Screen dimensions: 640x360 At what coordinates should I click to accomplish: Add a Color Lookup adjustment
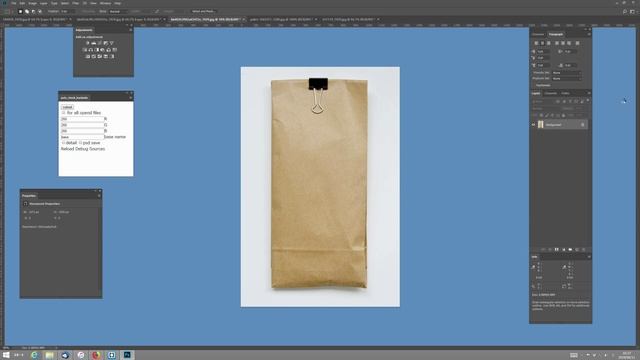[x=115, y=50]
